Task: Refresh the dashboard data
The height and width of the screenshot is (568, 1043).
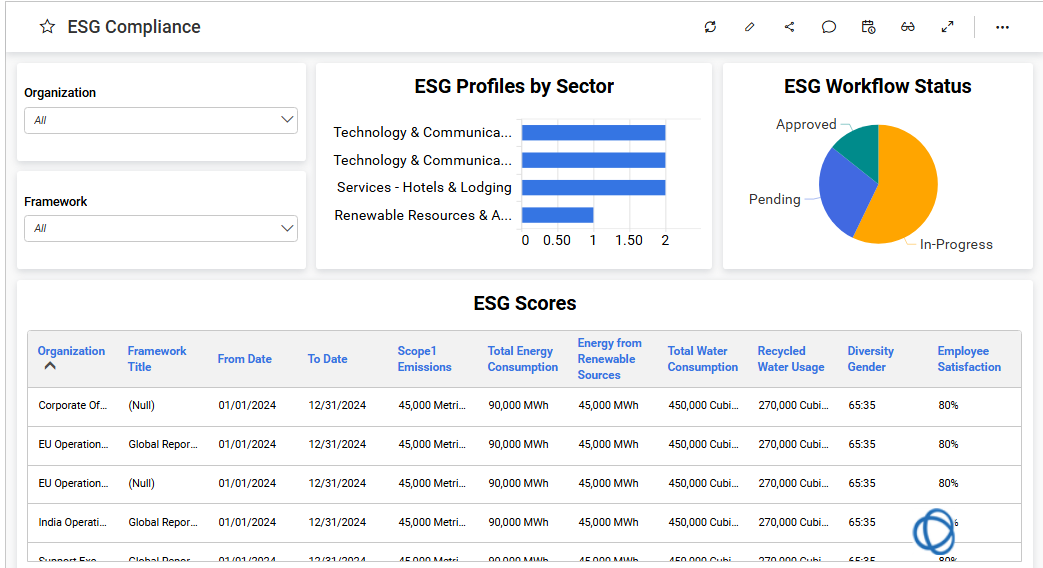Action: coord(710,27)
